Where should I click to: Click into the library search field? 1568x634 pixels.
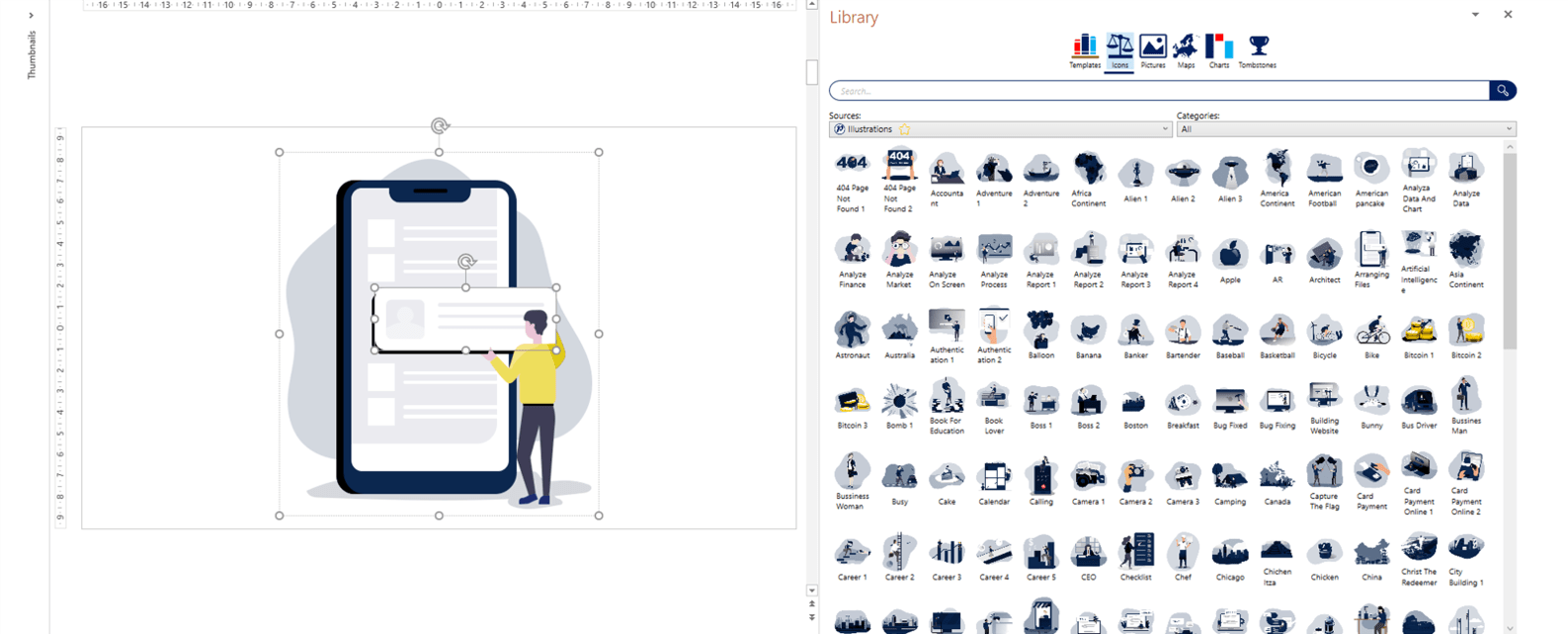point(1158,91)
